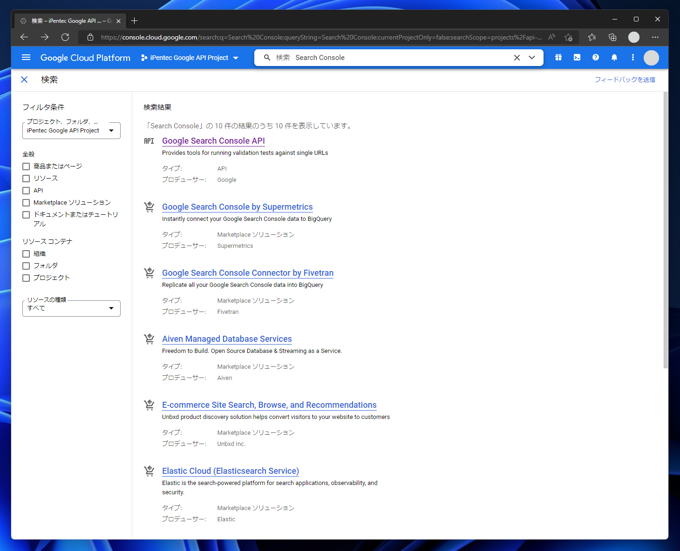Check the リソース filter checkbox
The height and width of the screenshot is (551, 680).
(x=26, y=179)
